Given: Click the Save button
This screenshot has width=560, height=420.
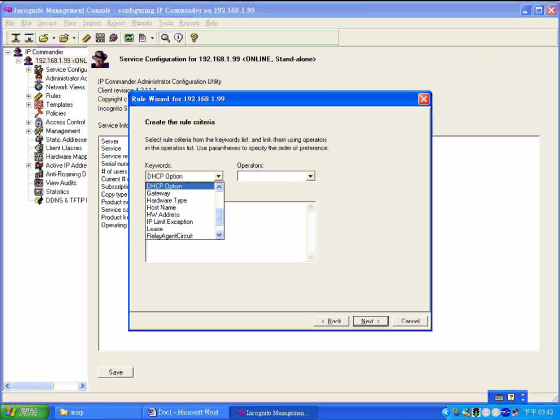Looking at the screenshot, I should [x=116, y=372].
